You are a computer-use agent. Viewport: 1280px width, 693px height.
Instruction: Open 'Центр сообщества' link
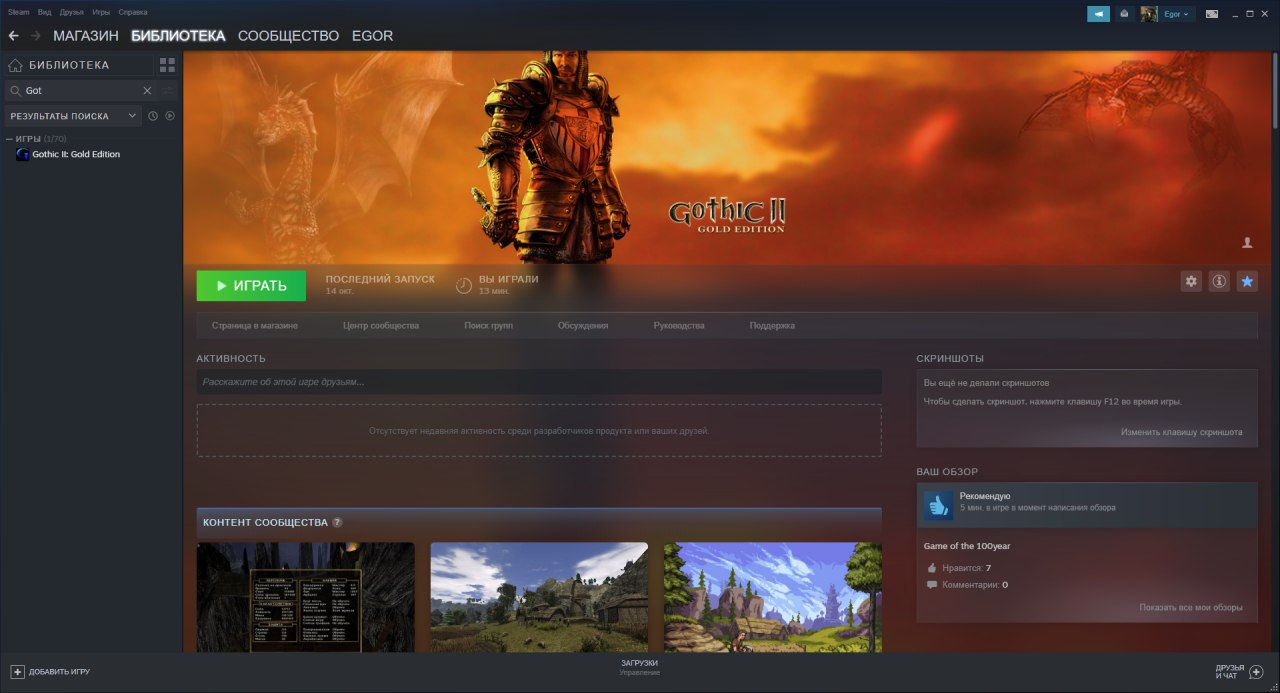(381, 326)
